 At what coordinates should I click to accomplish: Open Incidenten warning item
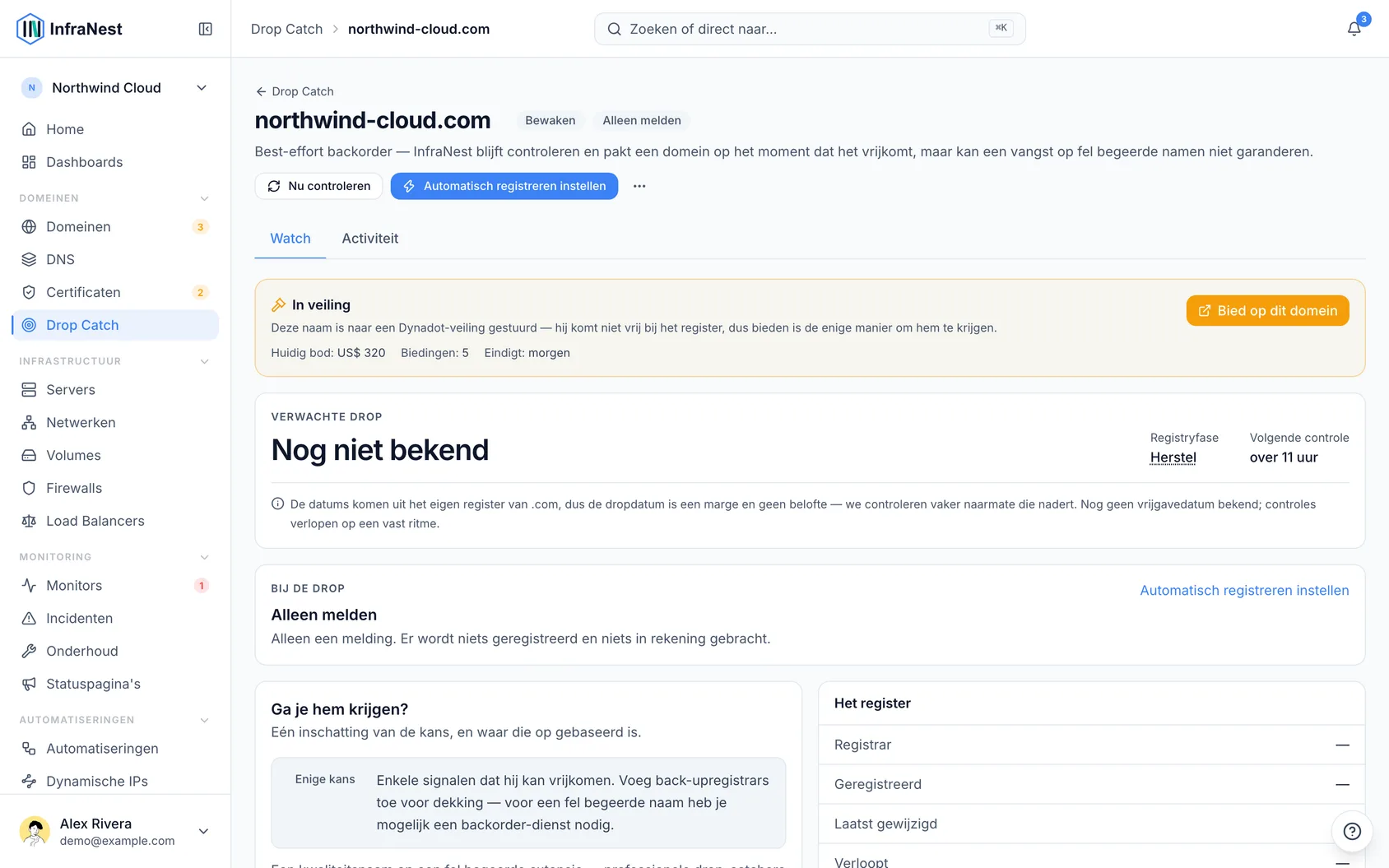pyautogui.click(x=115, y=618)
